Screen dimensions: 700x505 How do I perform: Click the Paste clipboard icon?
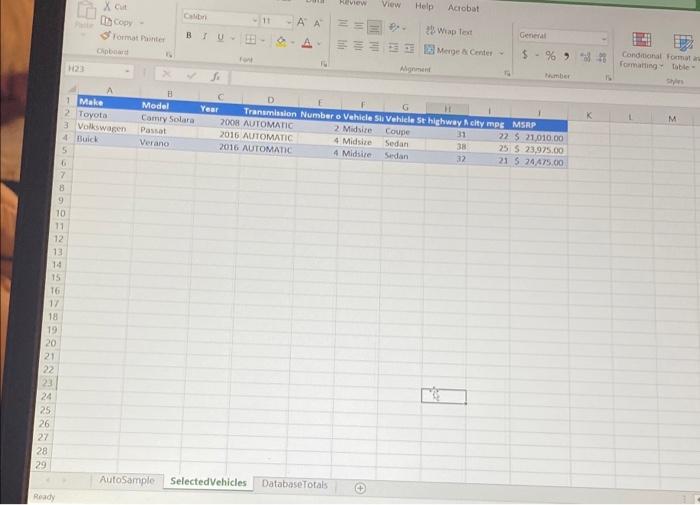(x=86, y=11)
